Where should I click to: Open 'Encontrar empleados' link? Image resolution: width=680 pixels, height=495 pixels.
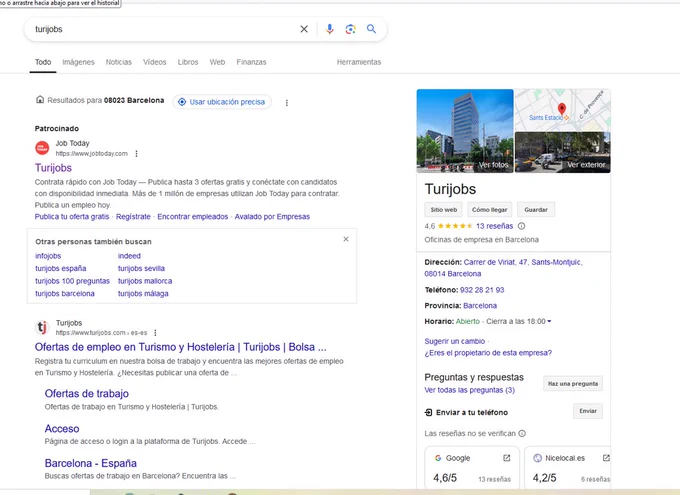coord(193,216)
